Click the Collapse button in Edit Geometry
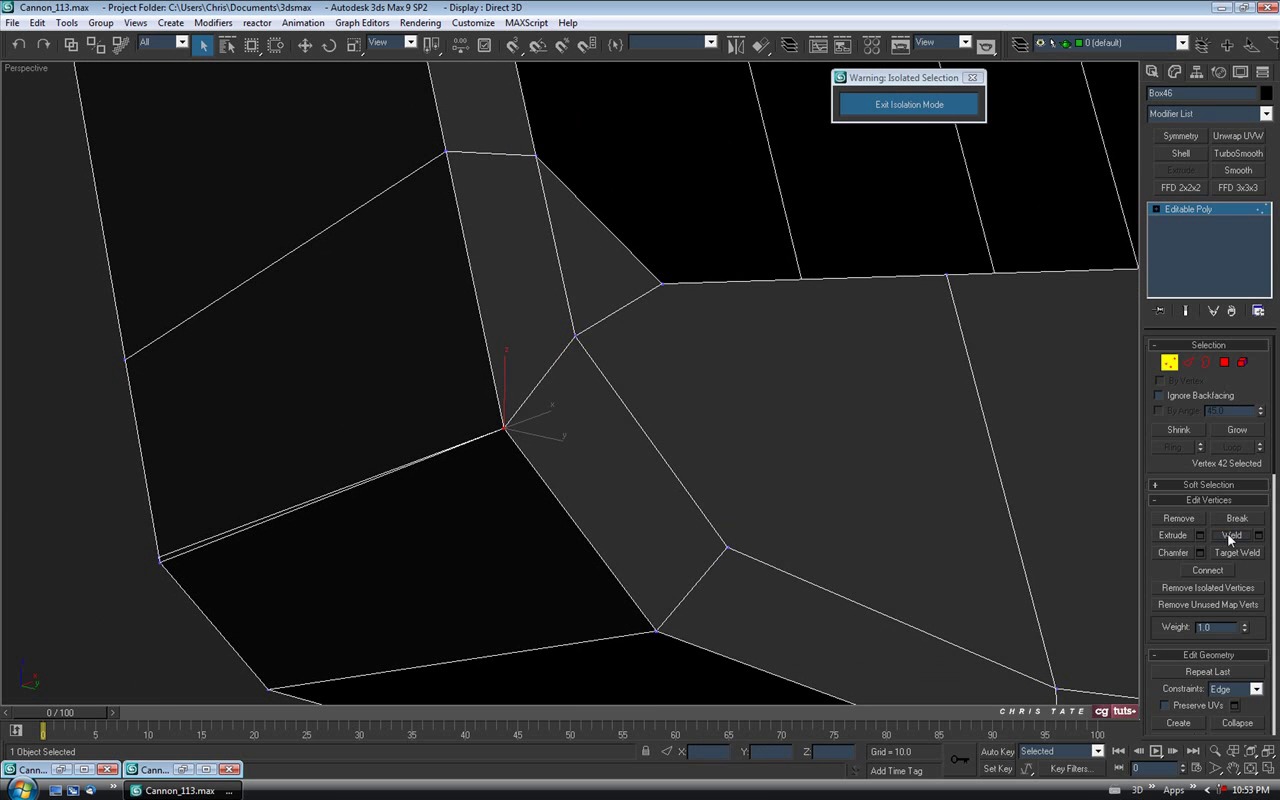Screen dimensions: 1280x800 pyautogui.click(x=1237, y=723)
